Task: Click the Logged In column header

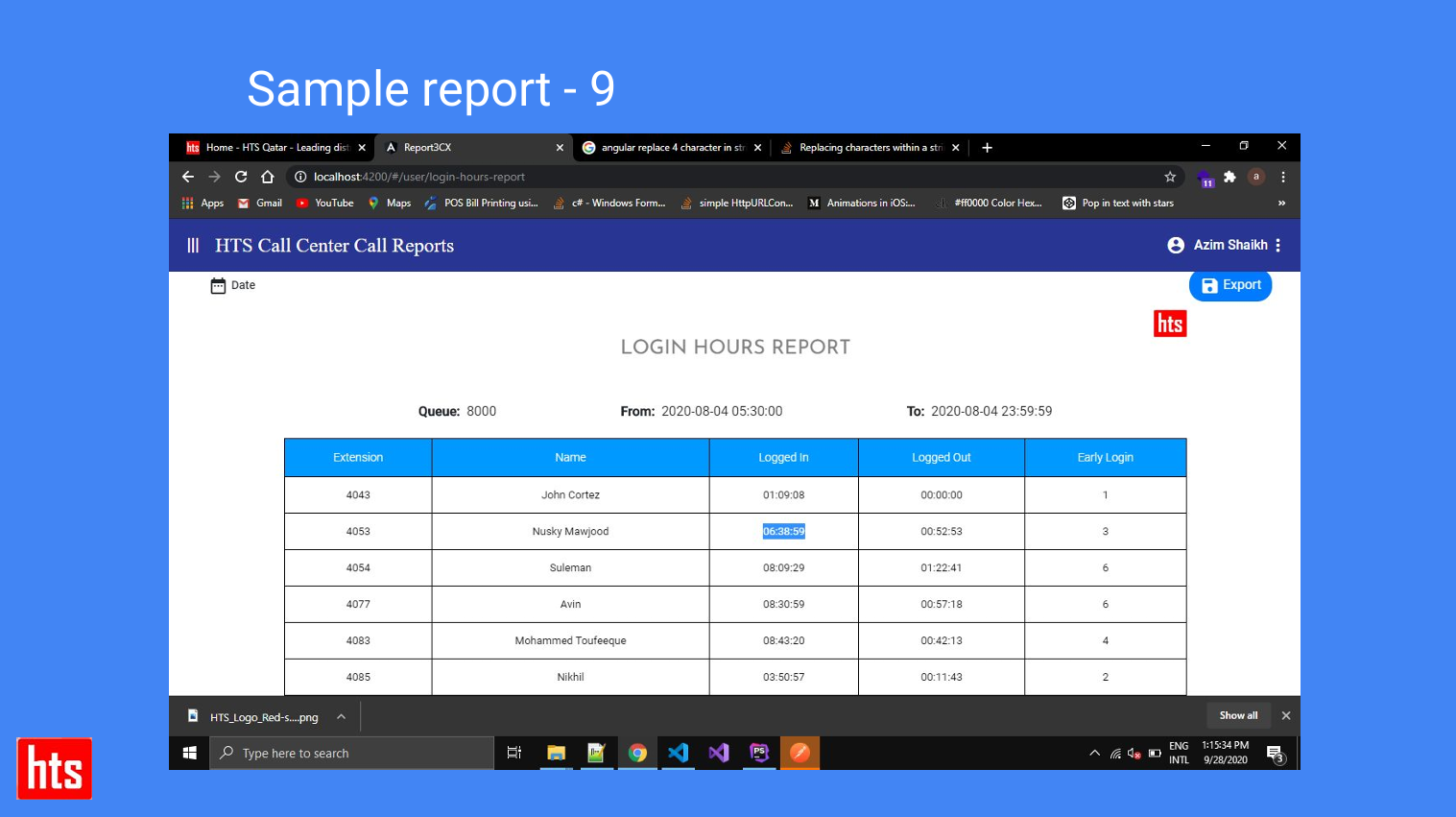Action: 783,458
